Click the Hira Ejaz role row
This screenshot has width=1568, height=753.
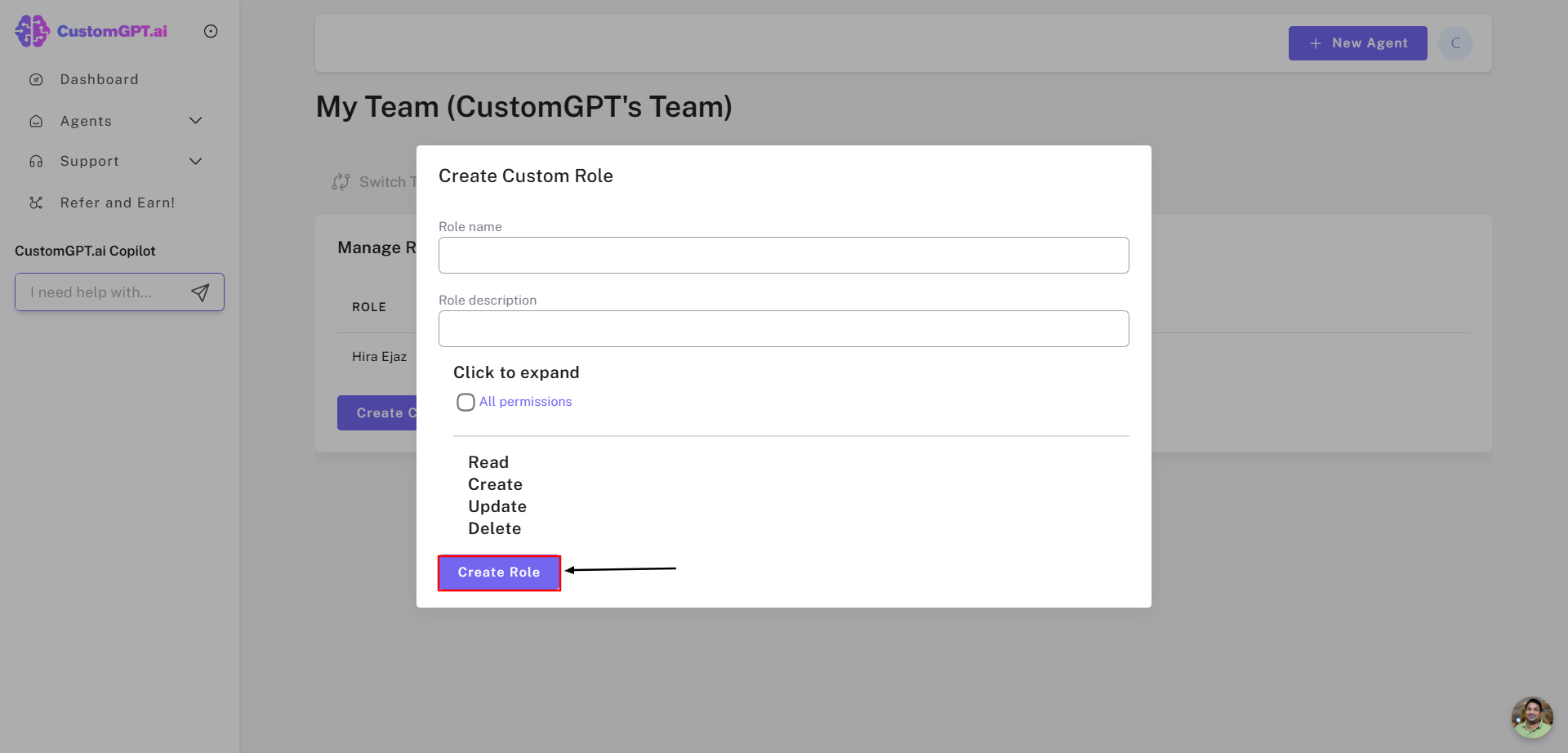[x=379, y=356]
